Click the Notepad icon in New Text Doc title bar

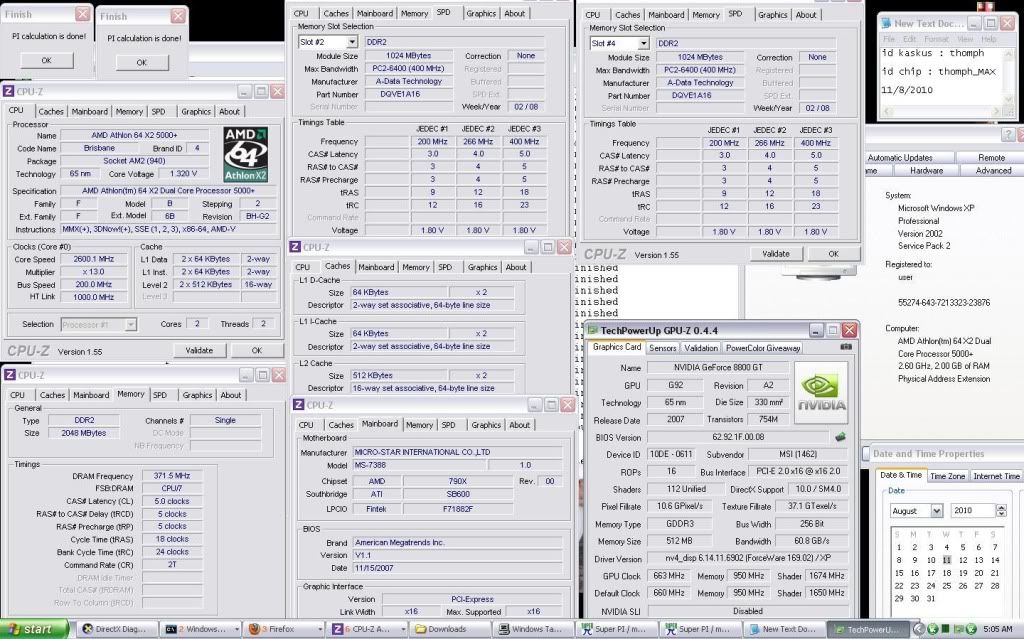point(886,24)
